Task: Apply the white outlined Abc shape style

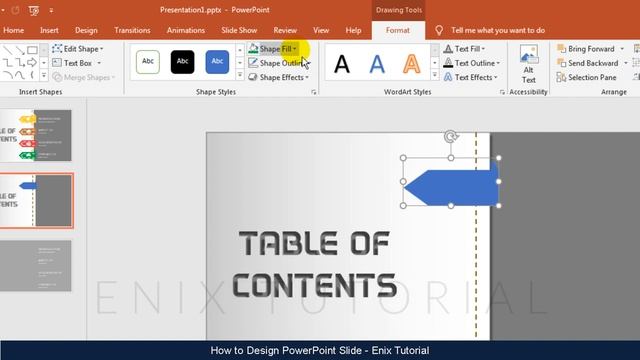Action: point(148,62)
